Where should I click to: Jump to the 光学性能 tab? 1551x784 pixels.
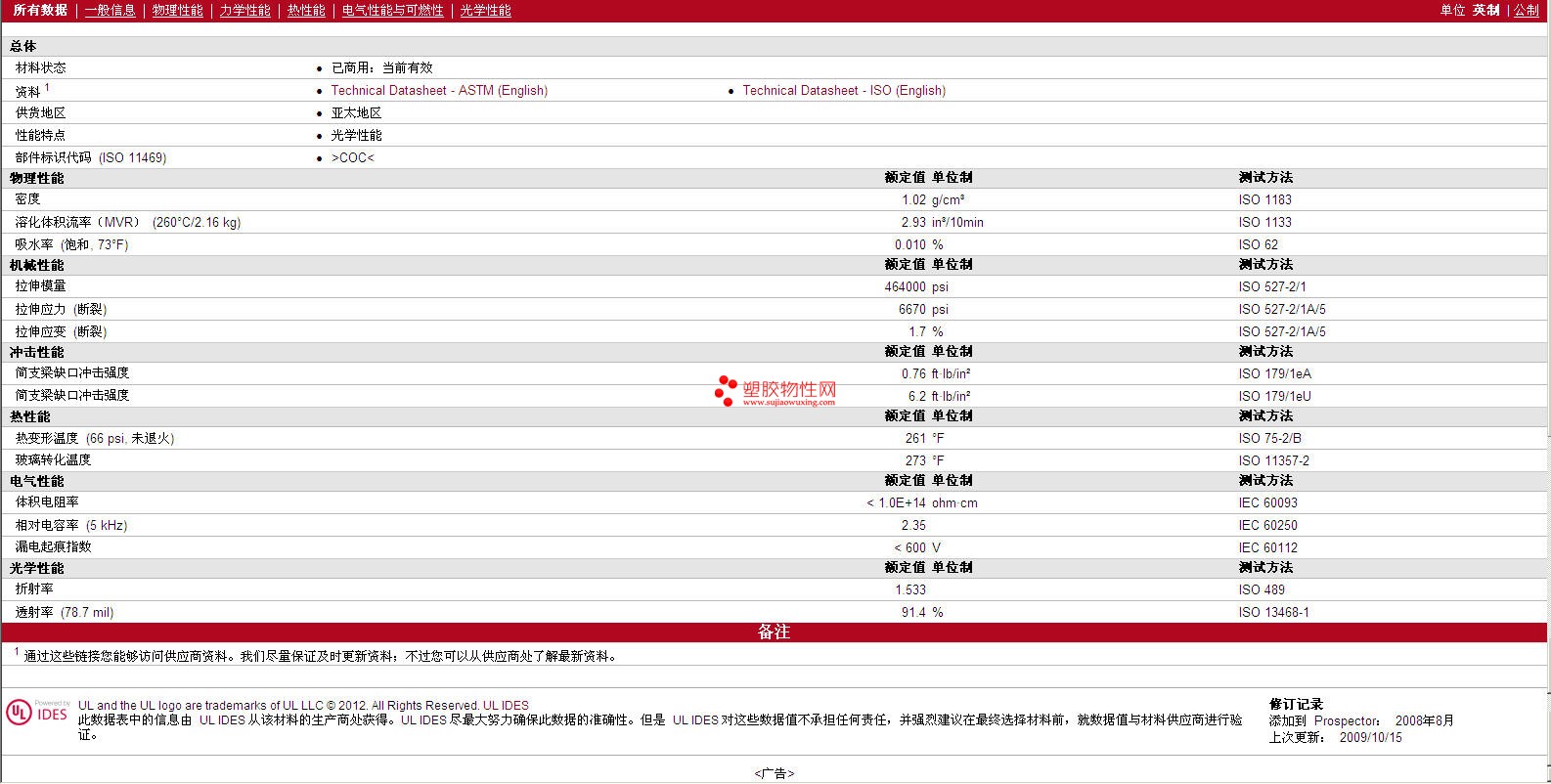[485, 10]
